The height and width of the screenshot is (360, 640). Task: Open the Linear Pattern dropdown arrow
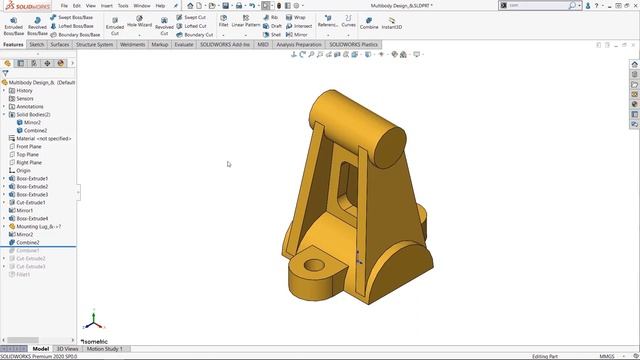246,35
